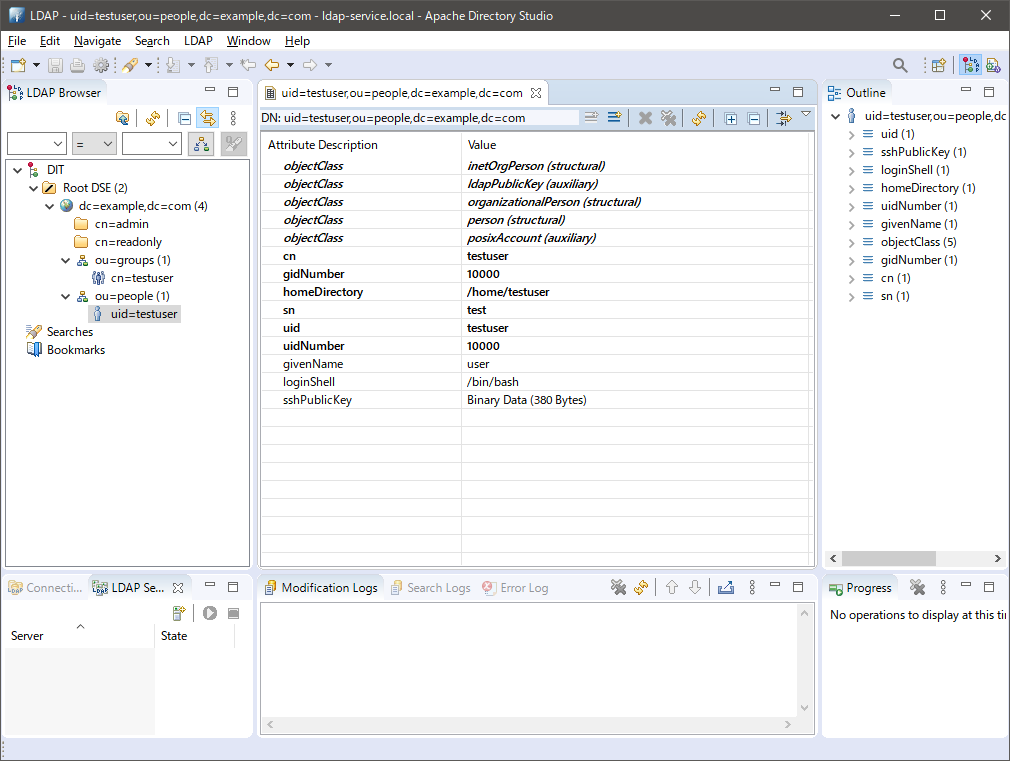Image resolution: width=1010 pixels, height=762 pixels.
Task: Delete the selected attribute with the X icon
Action: [645, 117]
